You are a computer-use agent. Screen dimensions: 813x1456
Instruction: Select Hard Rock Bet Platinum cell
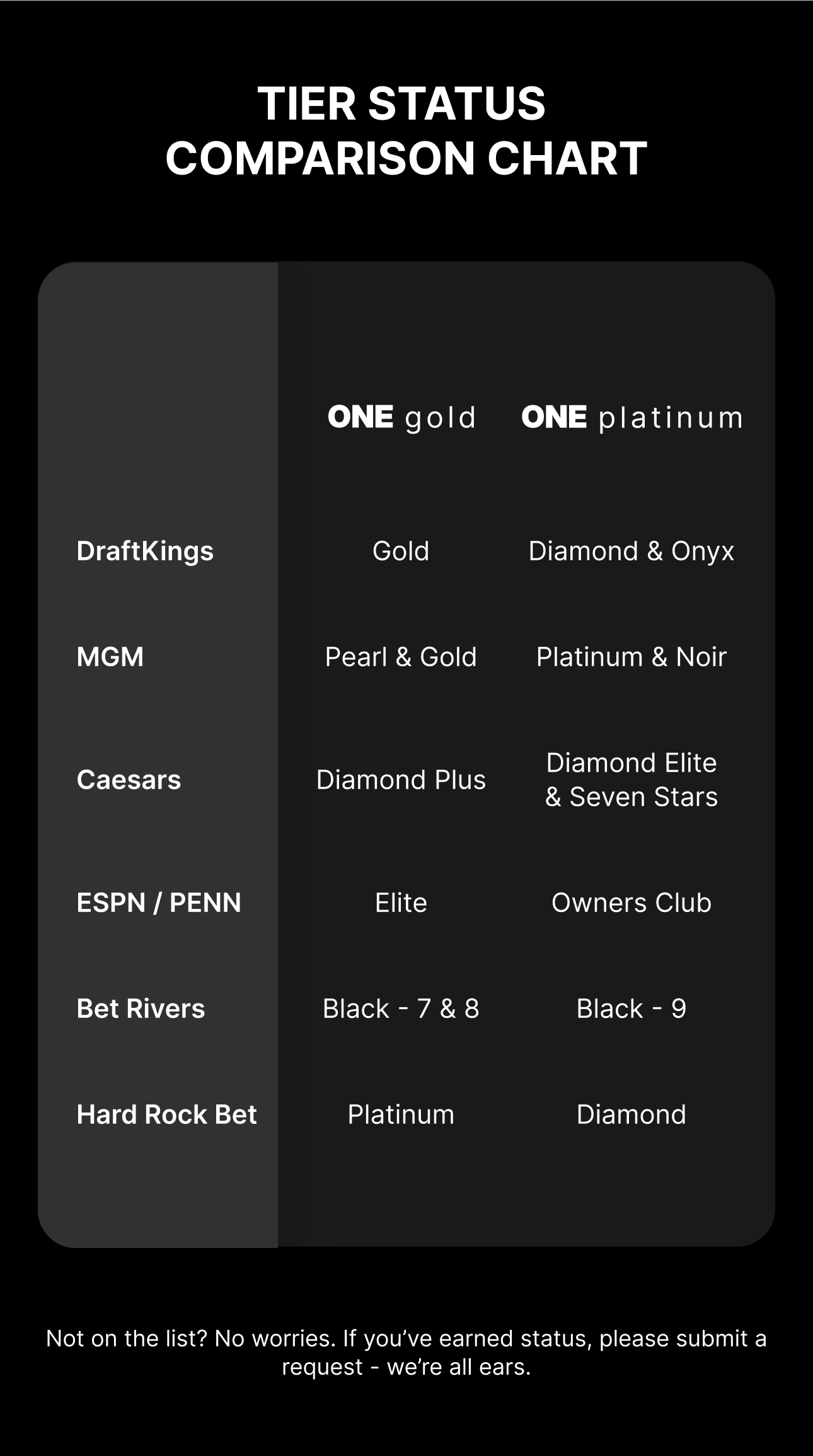click(x=401, y=1114)
